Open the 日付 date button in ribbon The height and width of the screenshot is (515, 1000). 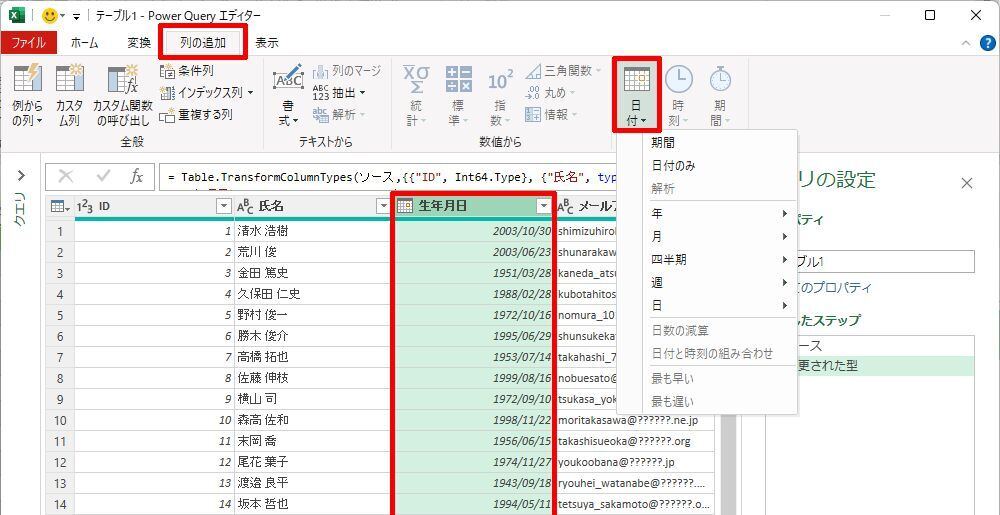[x=636, y=95]
